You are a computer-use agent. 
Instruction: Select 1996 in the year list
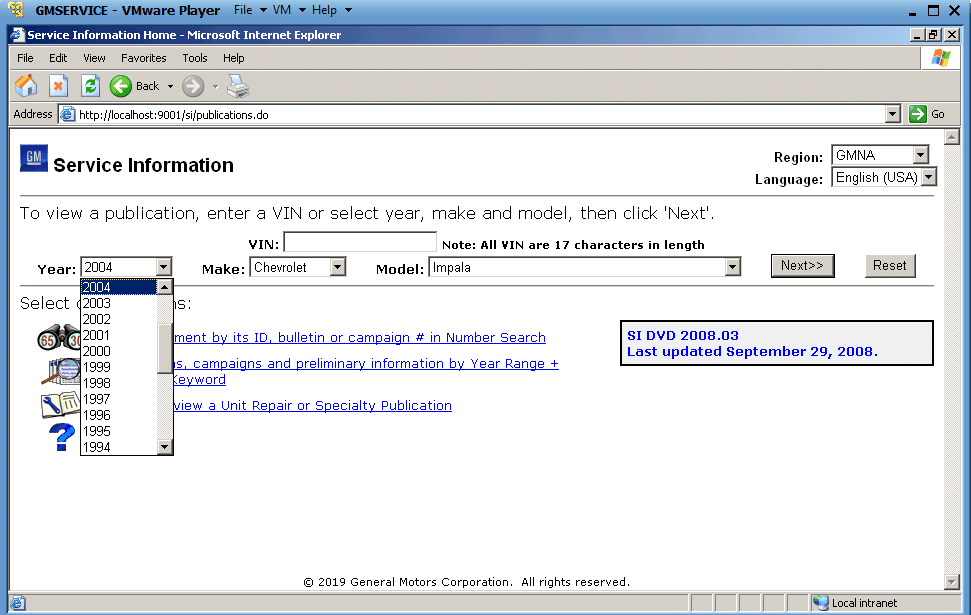point(119,416)
